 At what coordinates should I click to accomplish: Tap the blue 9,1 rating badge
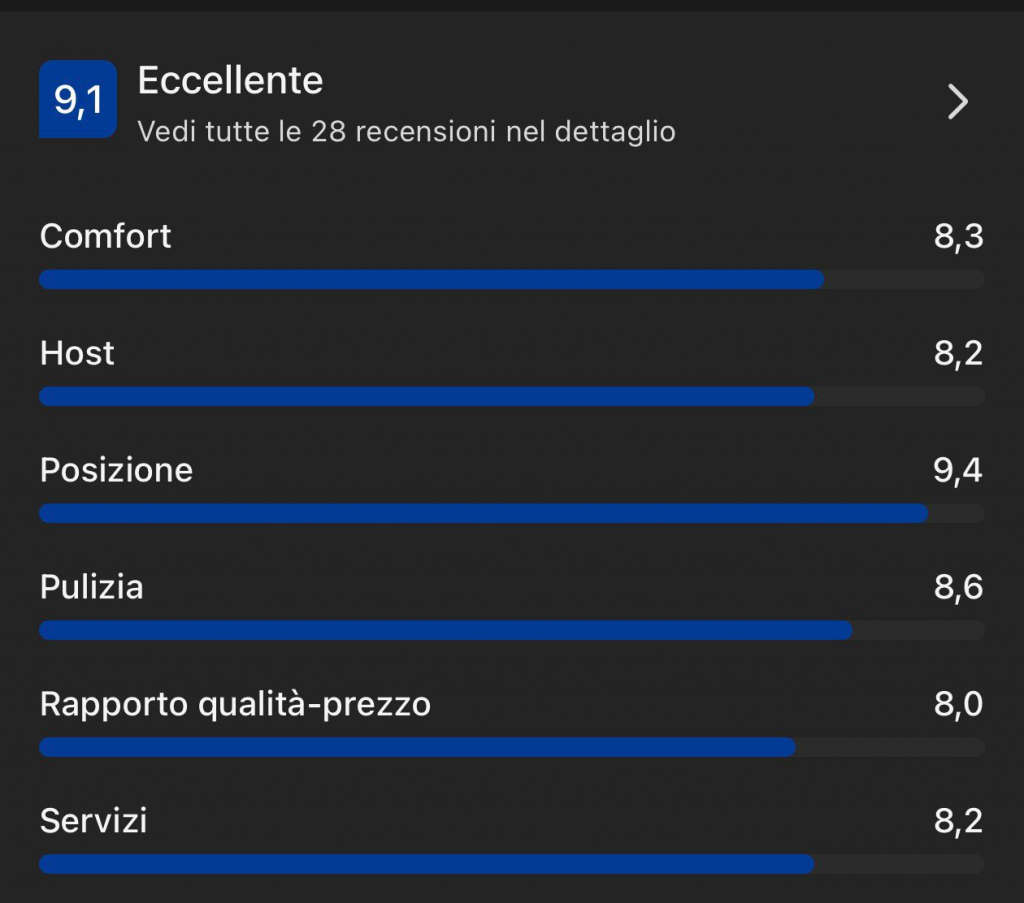click(78, 99)
